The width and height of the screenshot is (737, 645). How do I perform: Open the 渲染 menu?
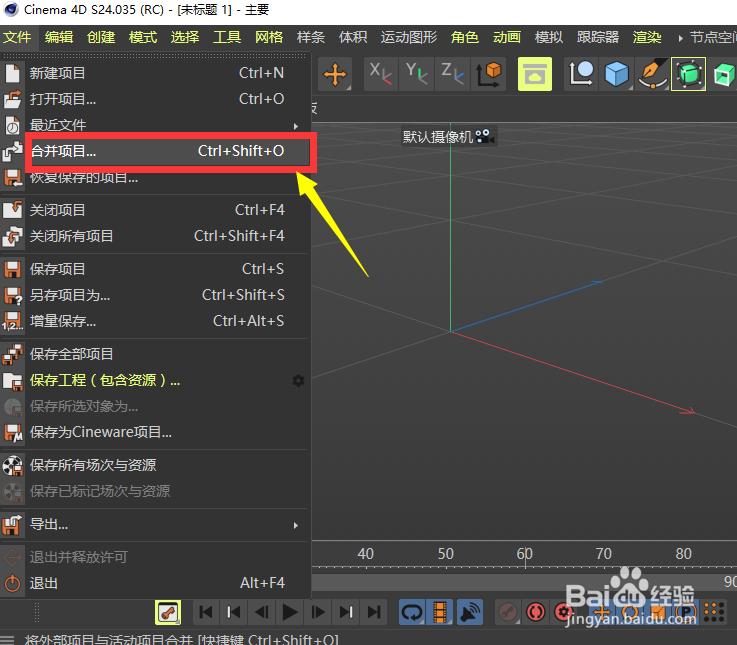(647, 37)
